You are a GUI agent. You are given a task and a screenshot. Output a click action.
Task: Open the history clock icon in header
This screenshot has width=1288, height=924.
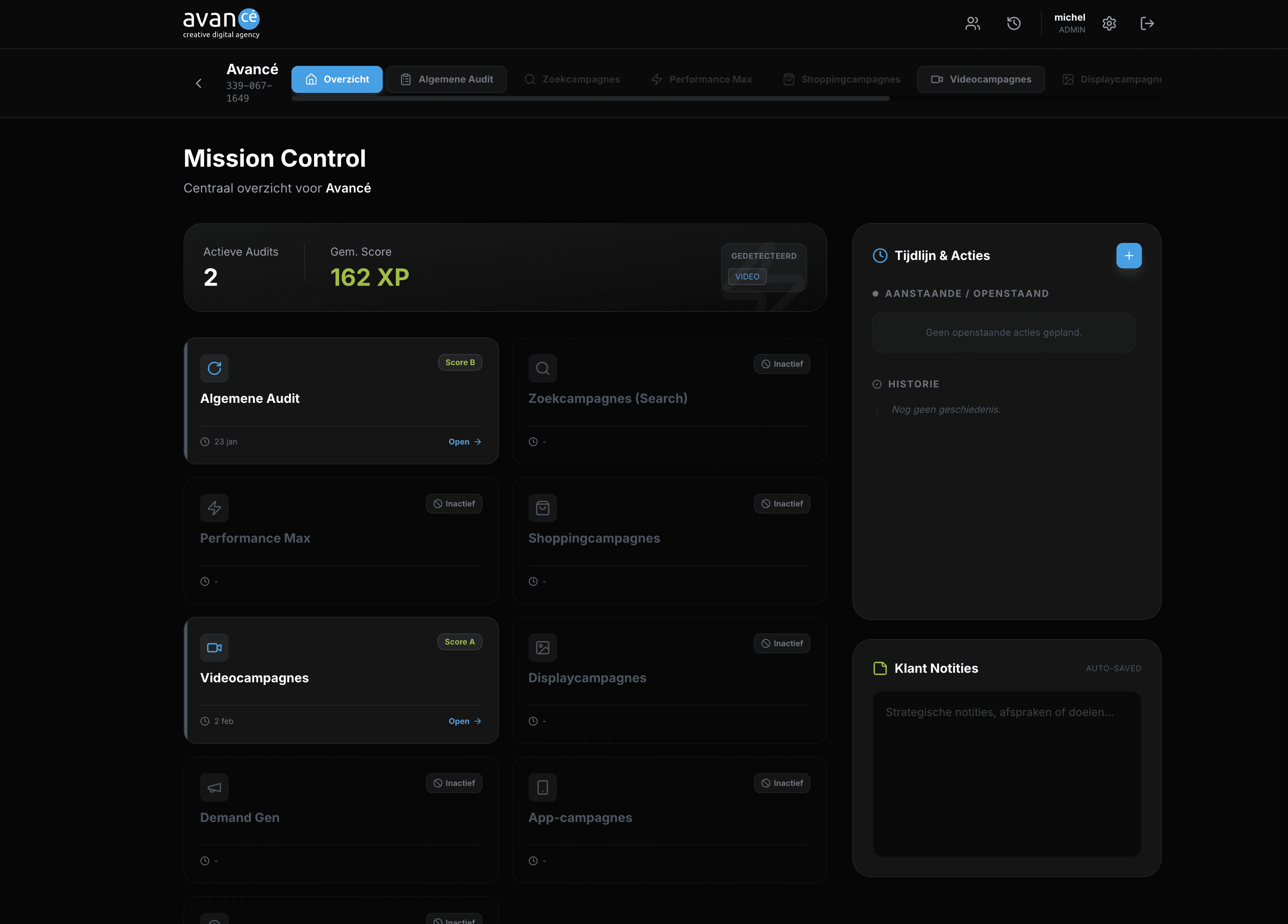click(1014, 23)
